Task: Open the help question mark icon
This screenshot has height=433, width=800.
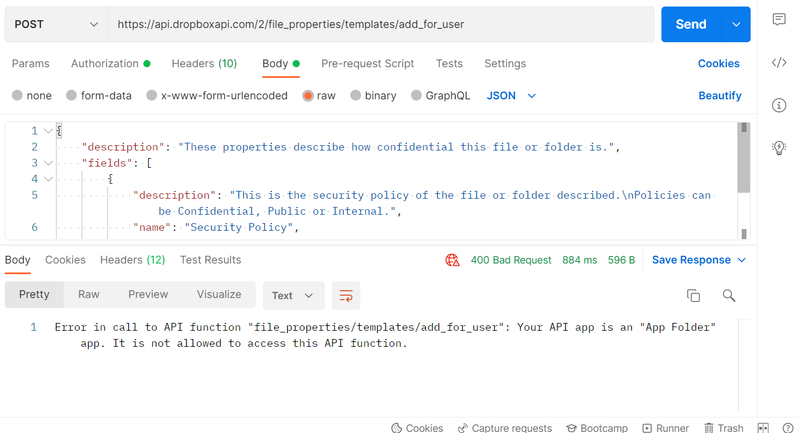Action: pyautogui.click(x=788, y=428)
